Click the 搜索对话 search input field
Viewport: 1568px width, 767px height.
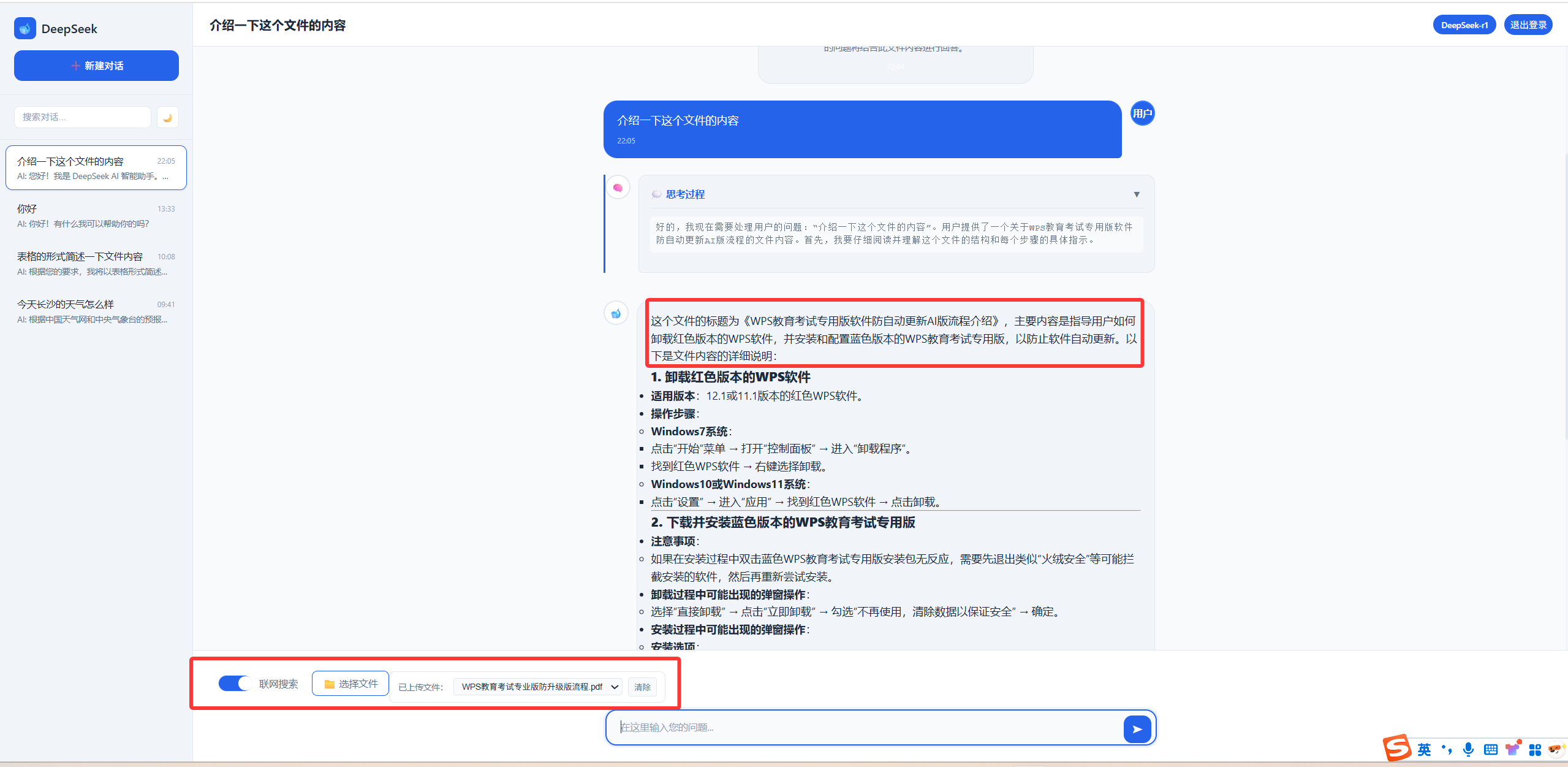pyautogui.click(x=83, y=117)
